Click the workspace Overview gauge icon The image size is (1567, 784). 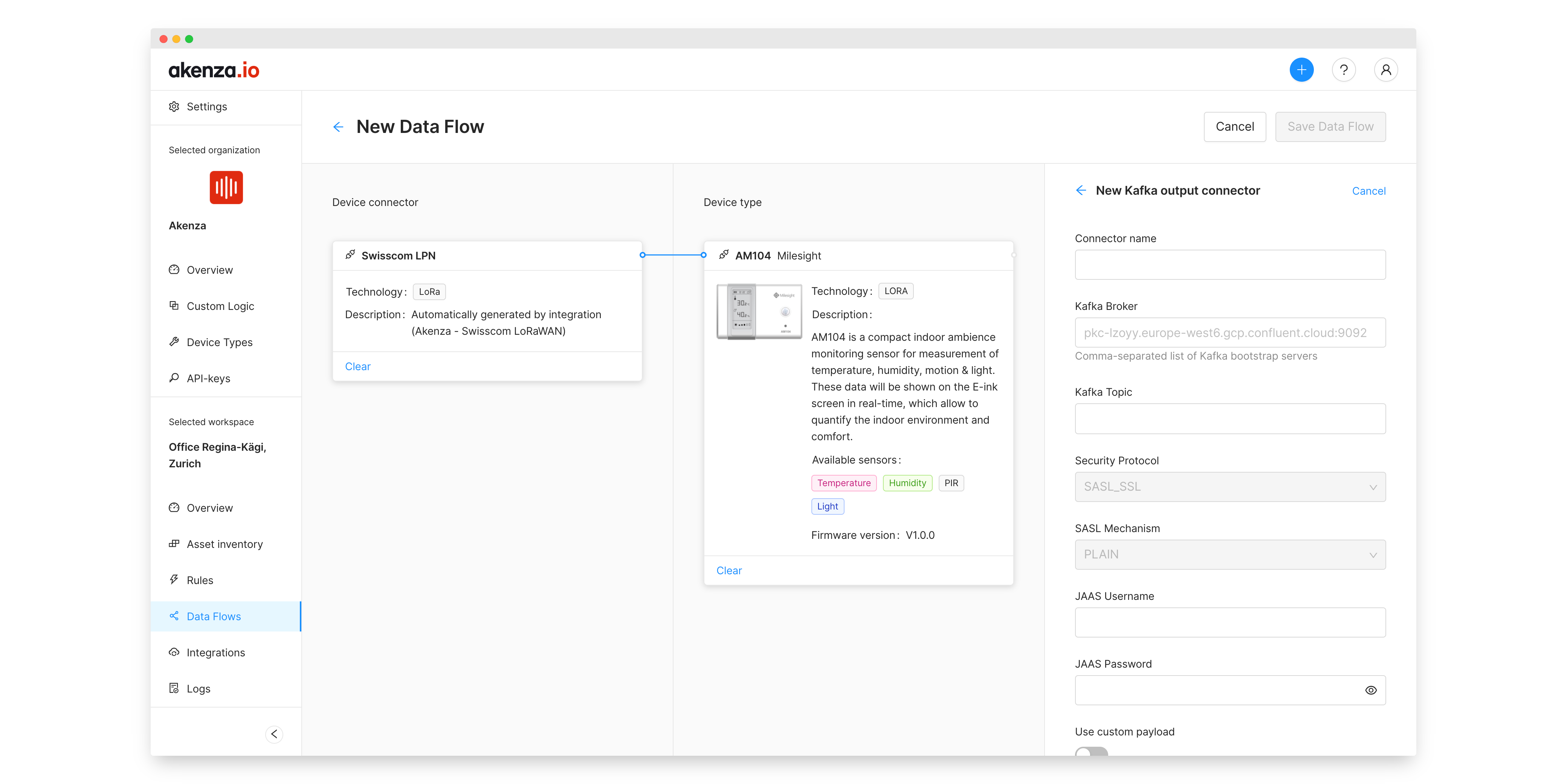click(174, 507)
